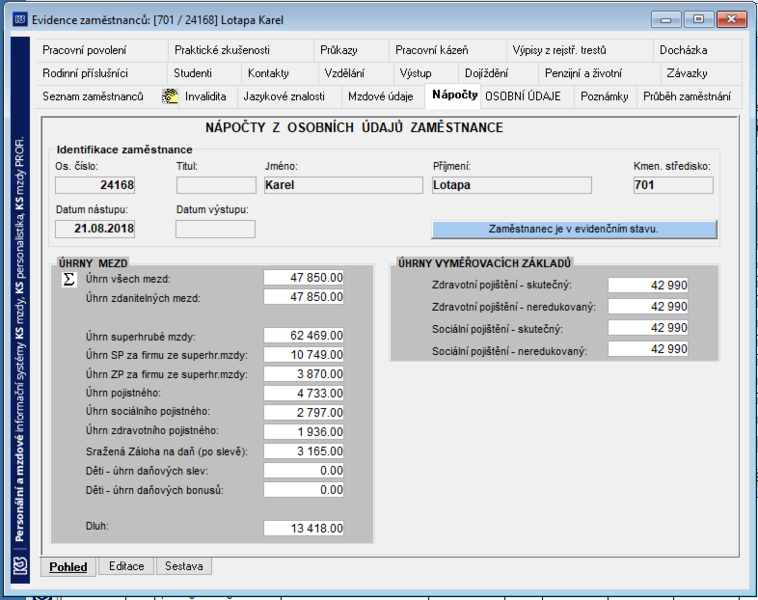Image resolution: width=758 pixels, height=600 pixels.
Task: Click the 'Zaměstnanec je v evidenčním stavu' banner
Action: (574, 229)
